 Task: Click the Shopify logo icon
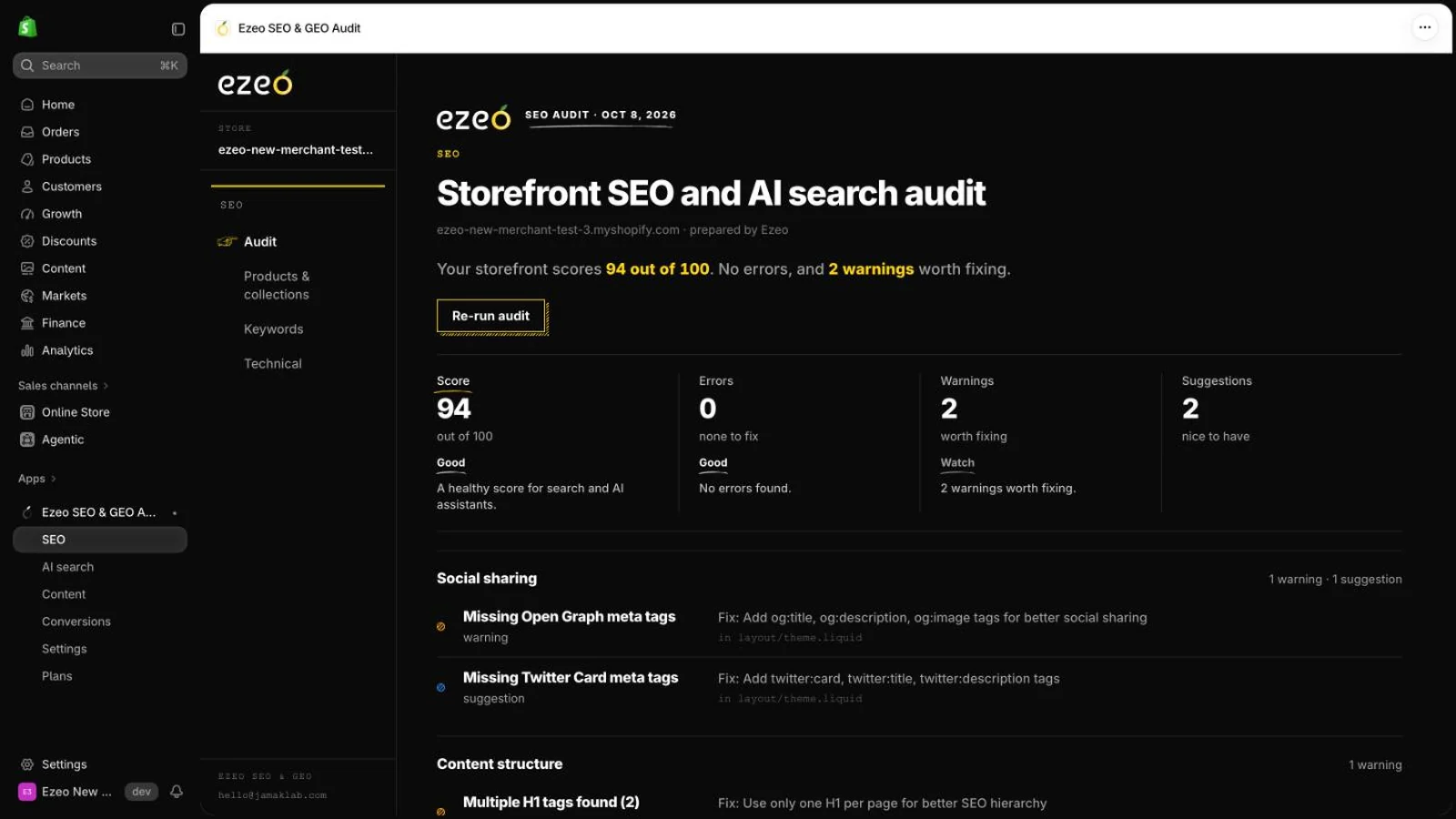click(27, 27)
